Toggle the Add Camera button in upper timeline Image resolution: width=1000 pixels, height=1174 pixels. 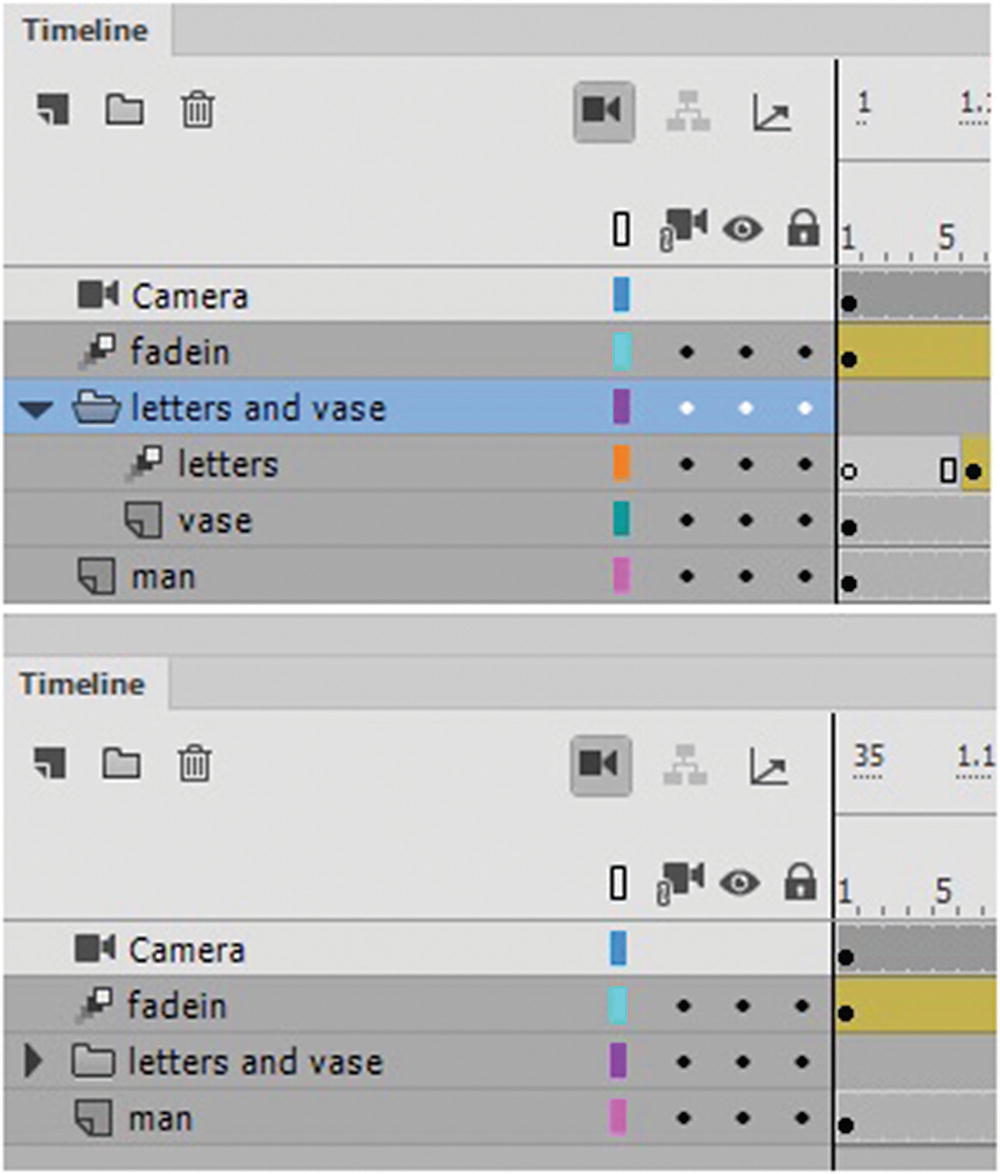tap(603, 111)
